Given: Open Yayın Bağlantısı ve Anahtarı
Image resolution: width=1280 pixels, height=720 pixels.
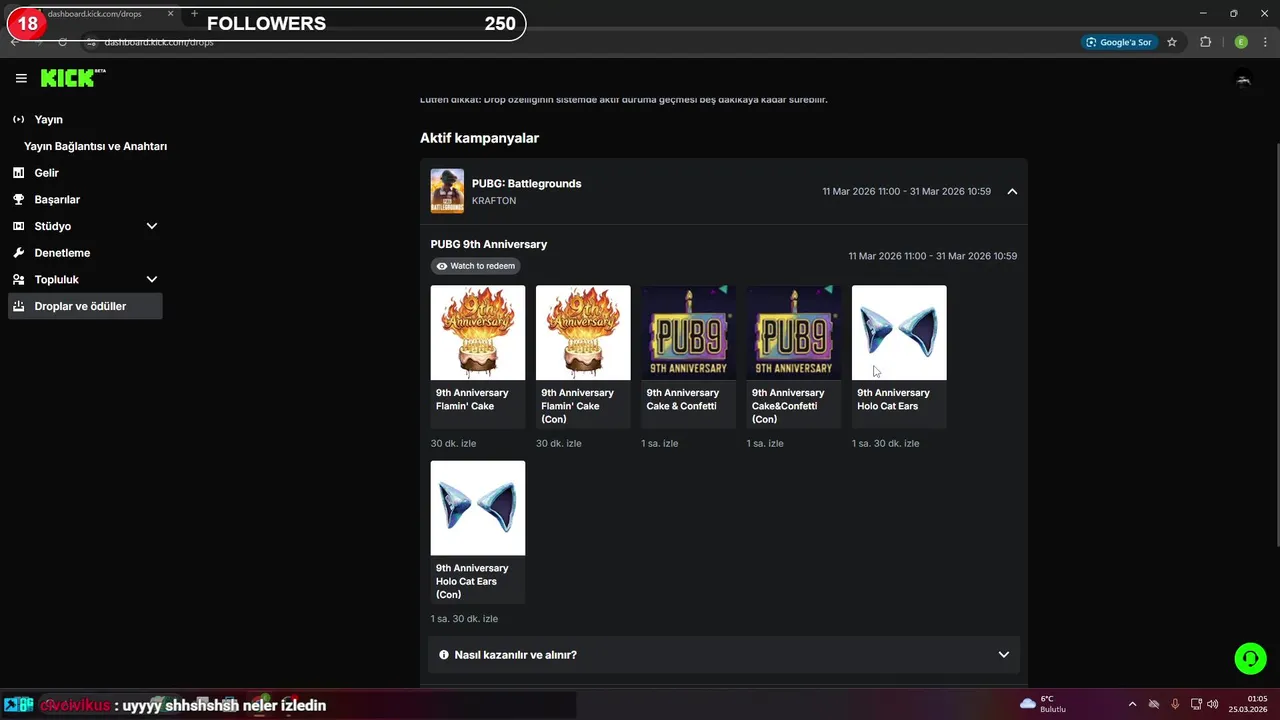Looking at the screenshot, I should click(x=95, y=146).
